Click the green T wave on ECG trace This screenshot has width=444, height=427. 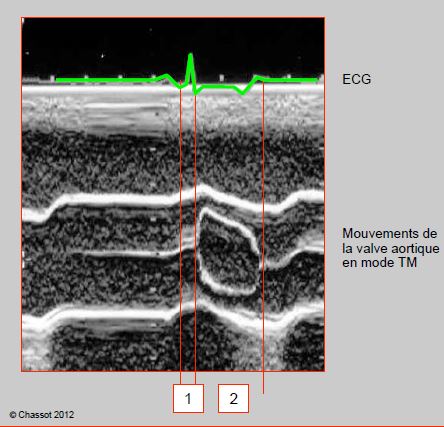pos(243,90)
